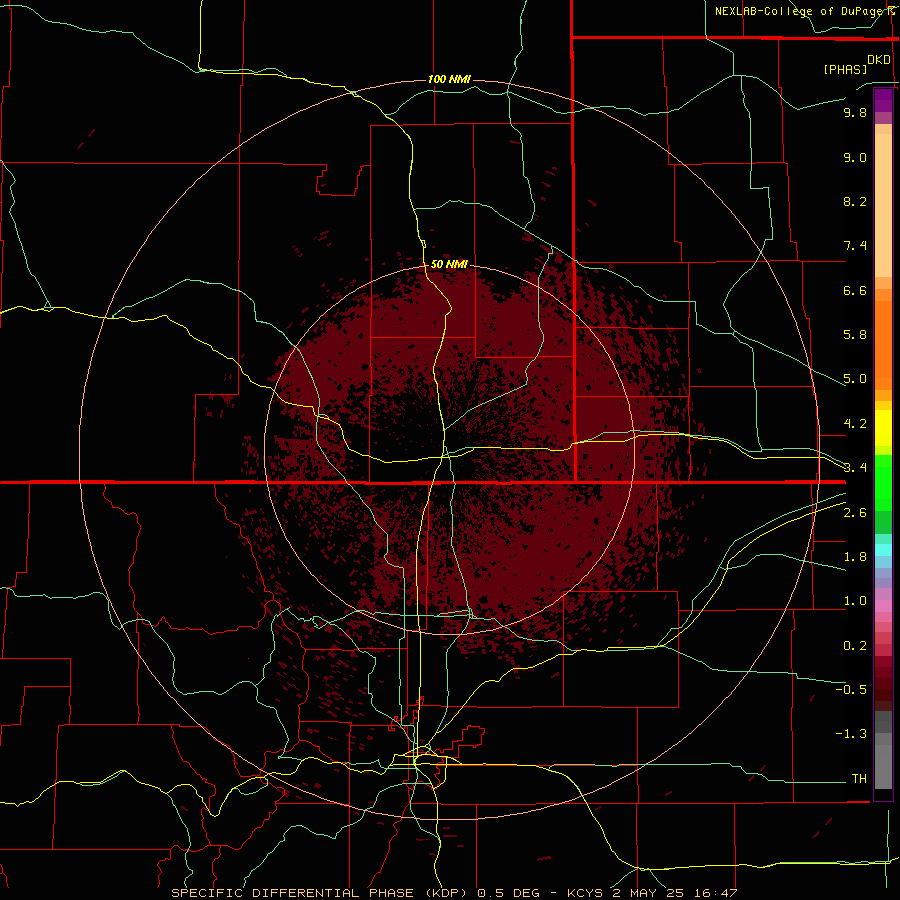Select the 100 NMI range ring label
Image resolution: width=900 pixels, height=900 pixels.
(449, 79)
